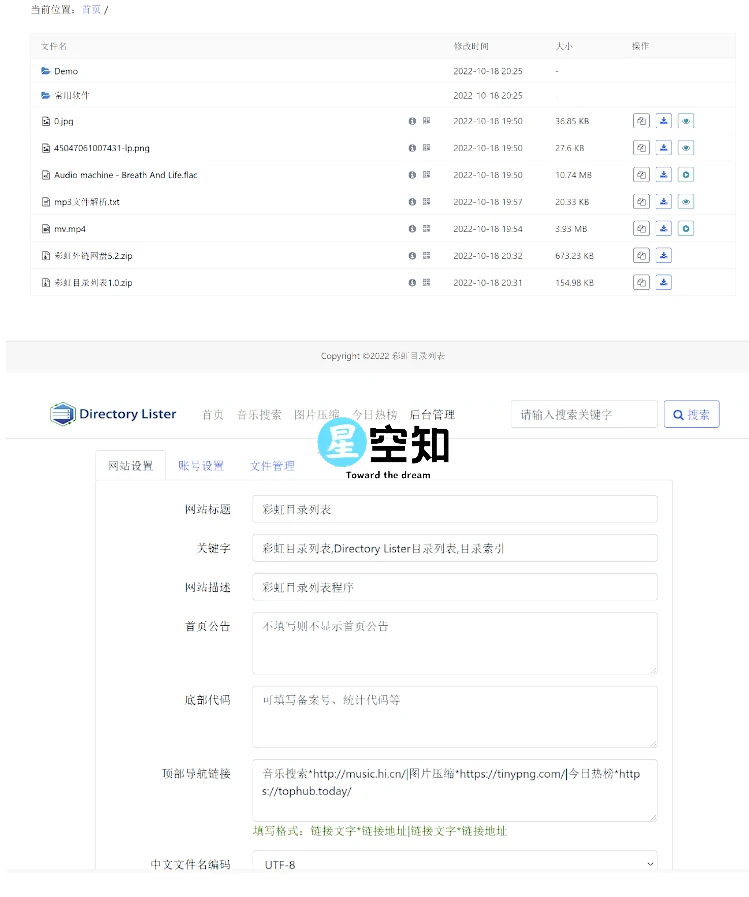The height and width of the screenshot is (897, 749).
Task: Open info icon for the Breath And Life.flac row
Action: click(x=412, y=174)
